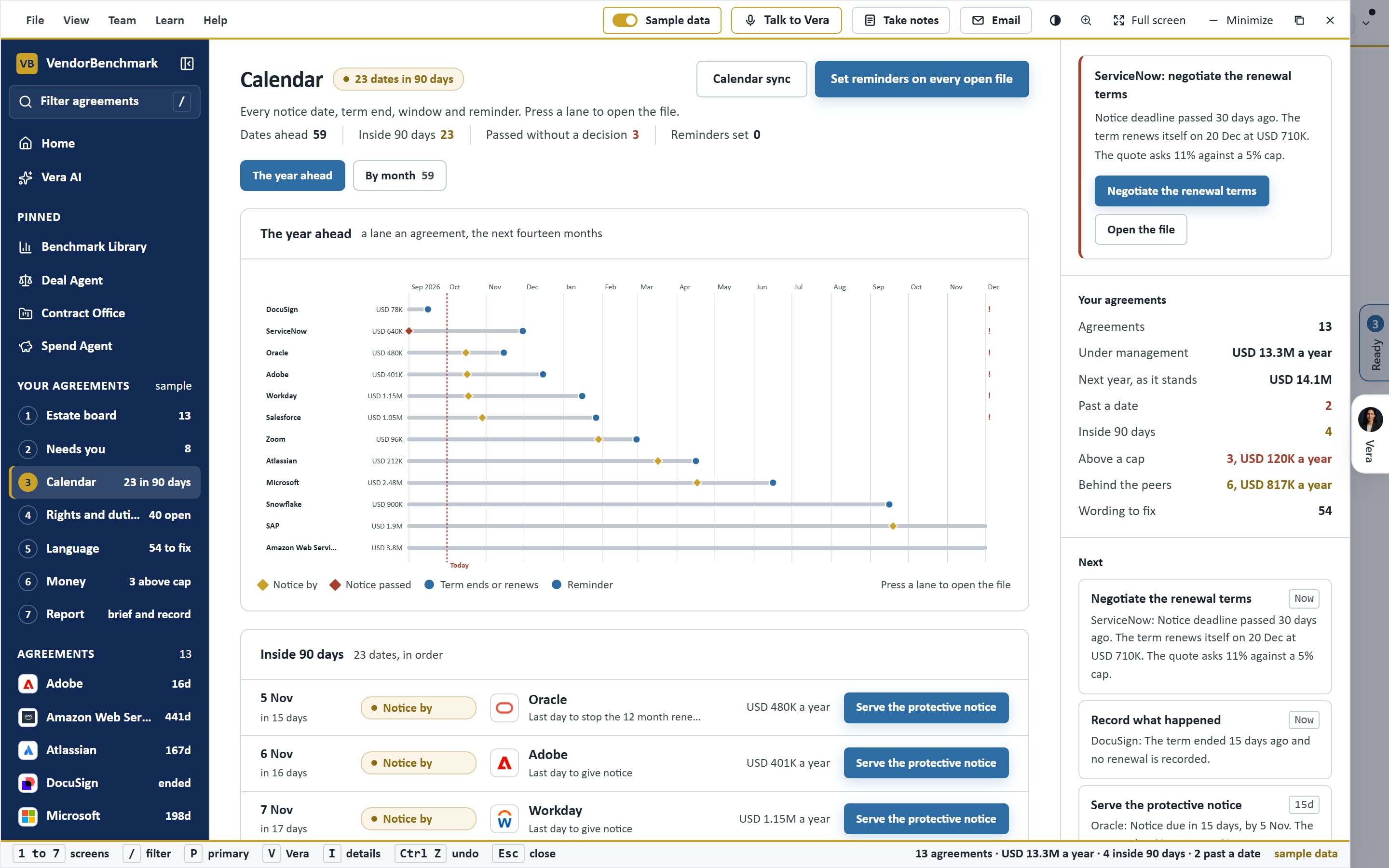Click Take notes button

click(x=900, y=20)
